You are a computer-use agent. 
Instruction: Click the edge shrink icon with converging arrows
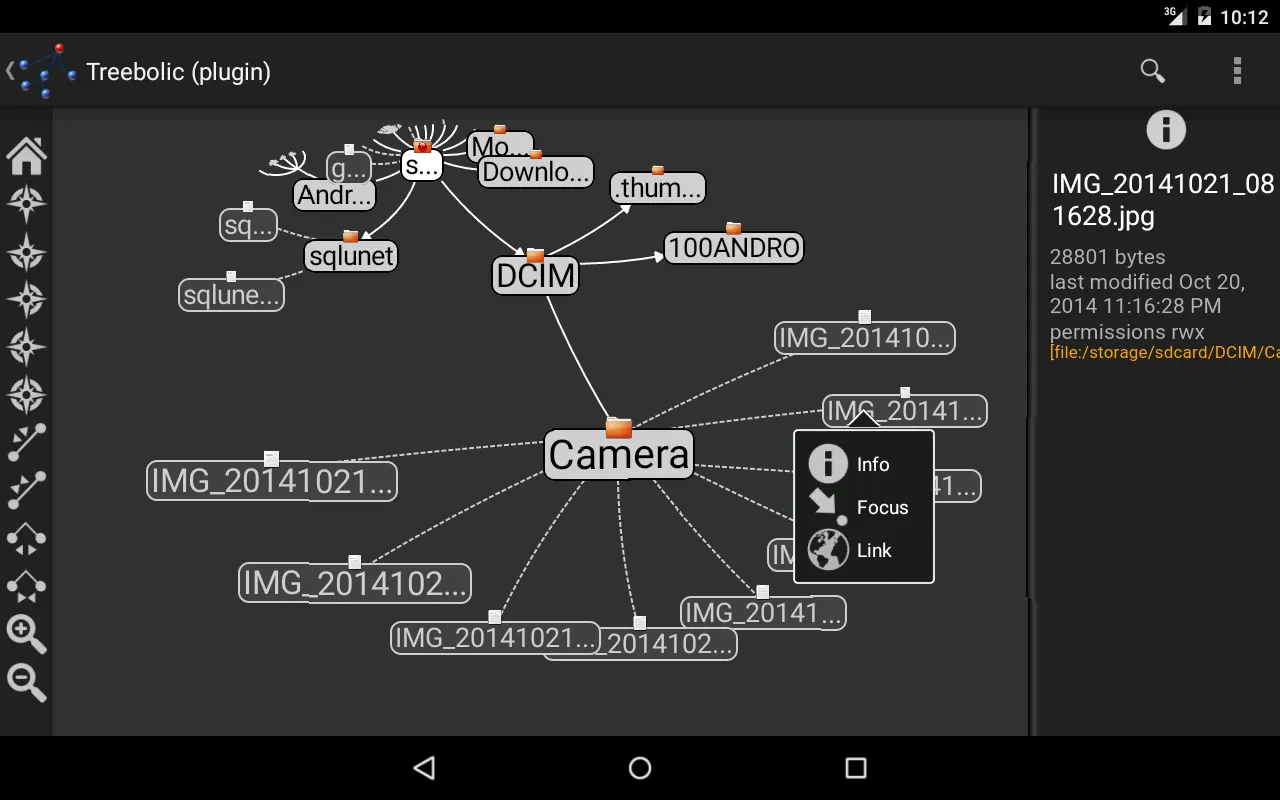click(x=27, y=491)
